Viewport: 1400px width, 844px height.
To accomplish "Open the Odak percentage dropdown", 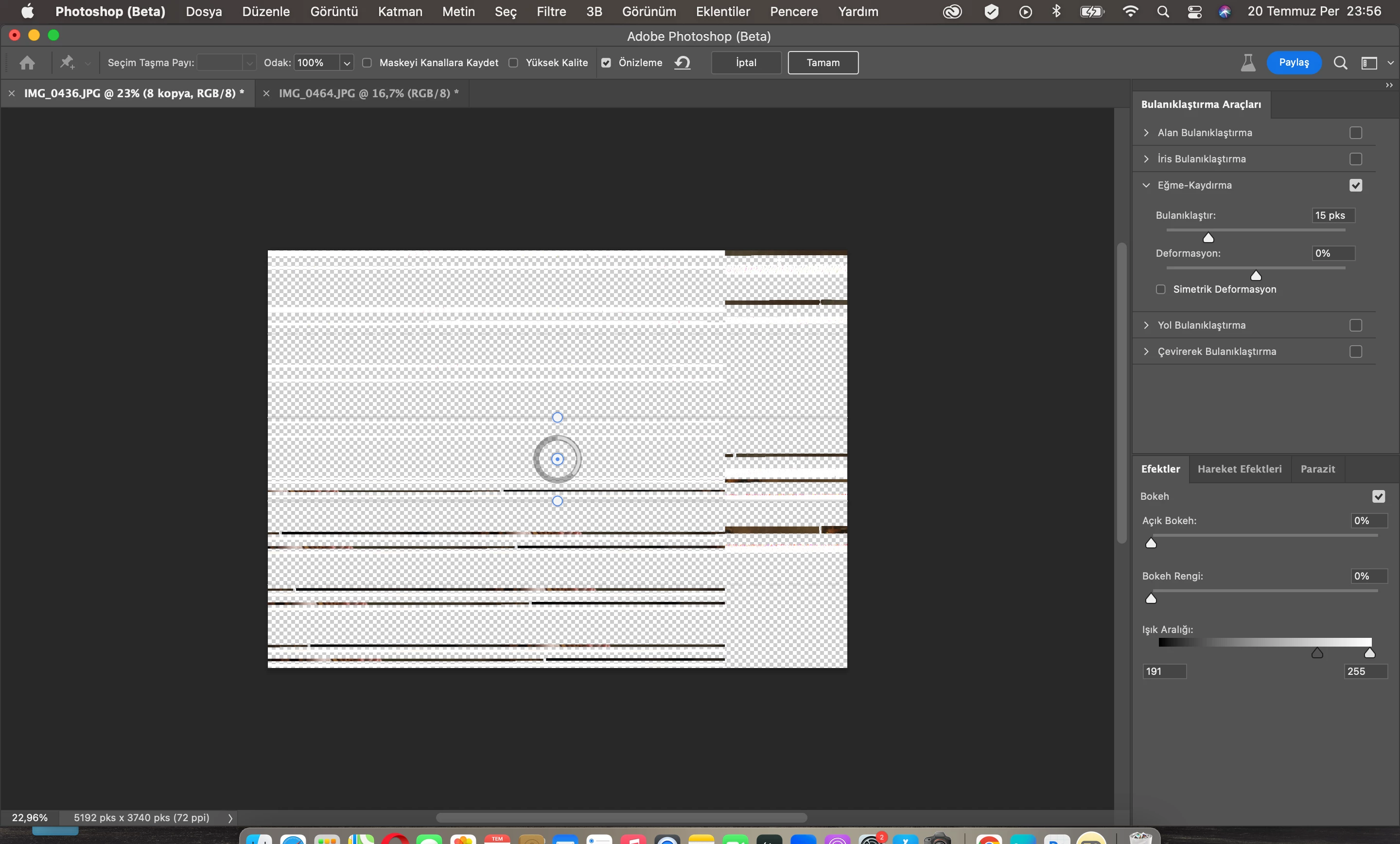I will (x=347, y=63).
